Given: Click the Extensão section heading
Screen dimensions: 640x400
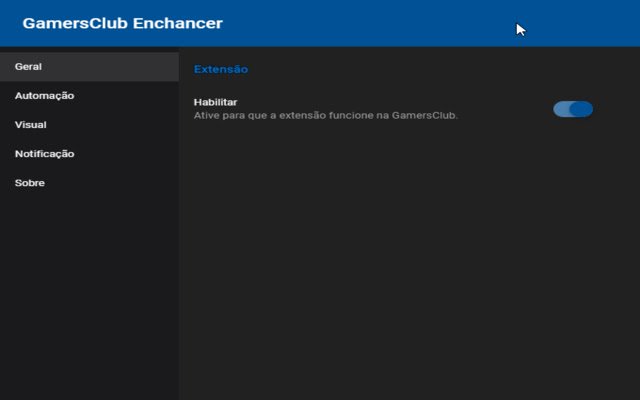Looking at the screenshot, I should 221,69.
